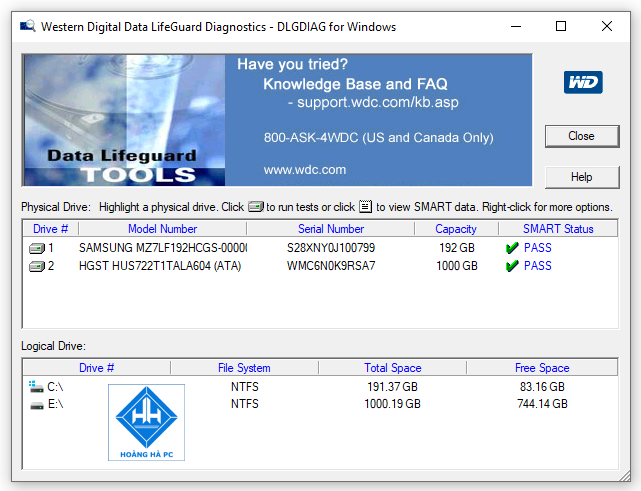Click the Capacity column header

[456, 229]
